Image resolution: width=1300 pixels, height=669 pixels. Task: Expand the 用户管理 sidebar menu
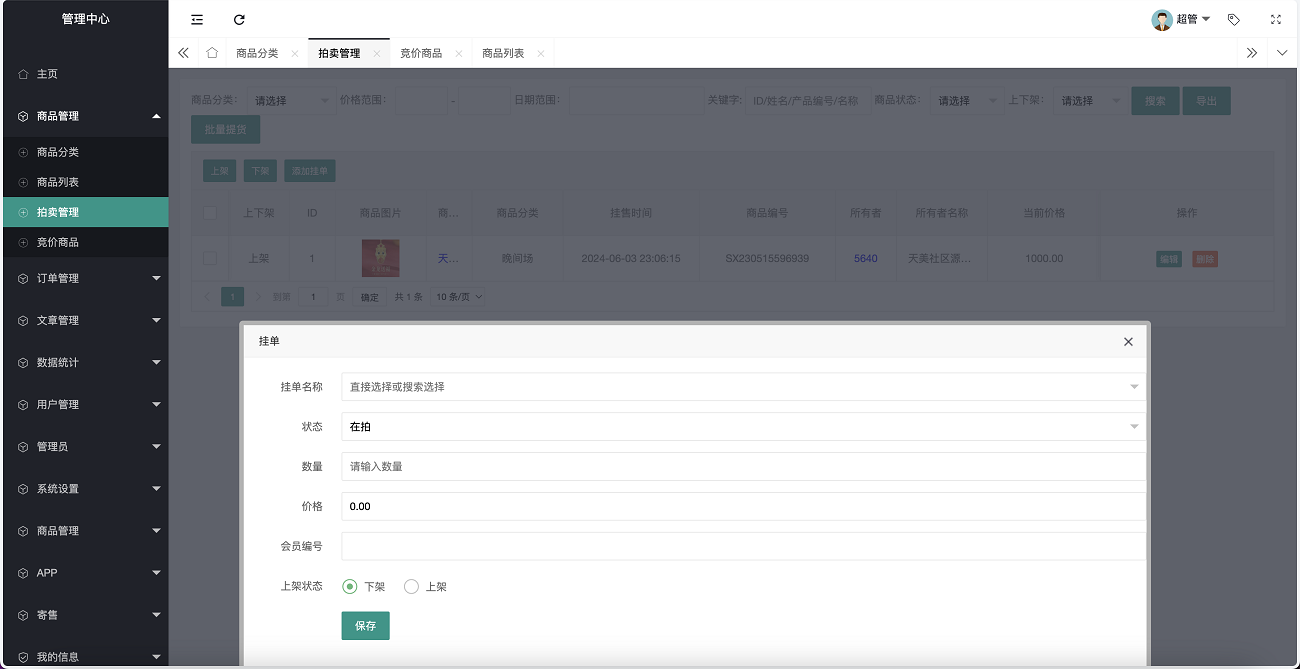(85, 405)
